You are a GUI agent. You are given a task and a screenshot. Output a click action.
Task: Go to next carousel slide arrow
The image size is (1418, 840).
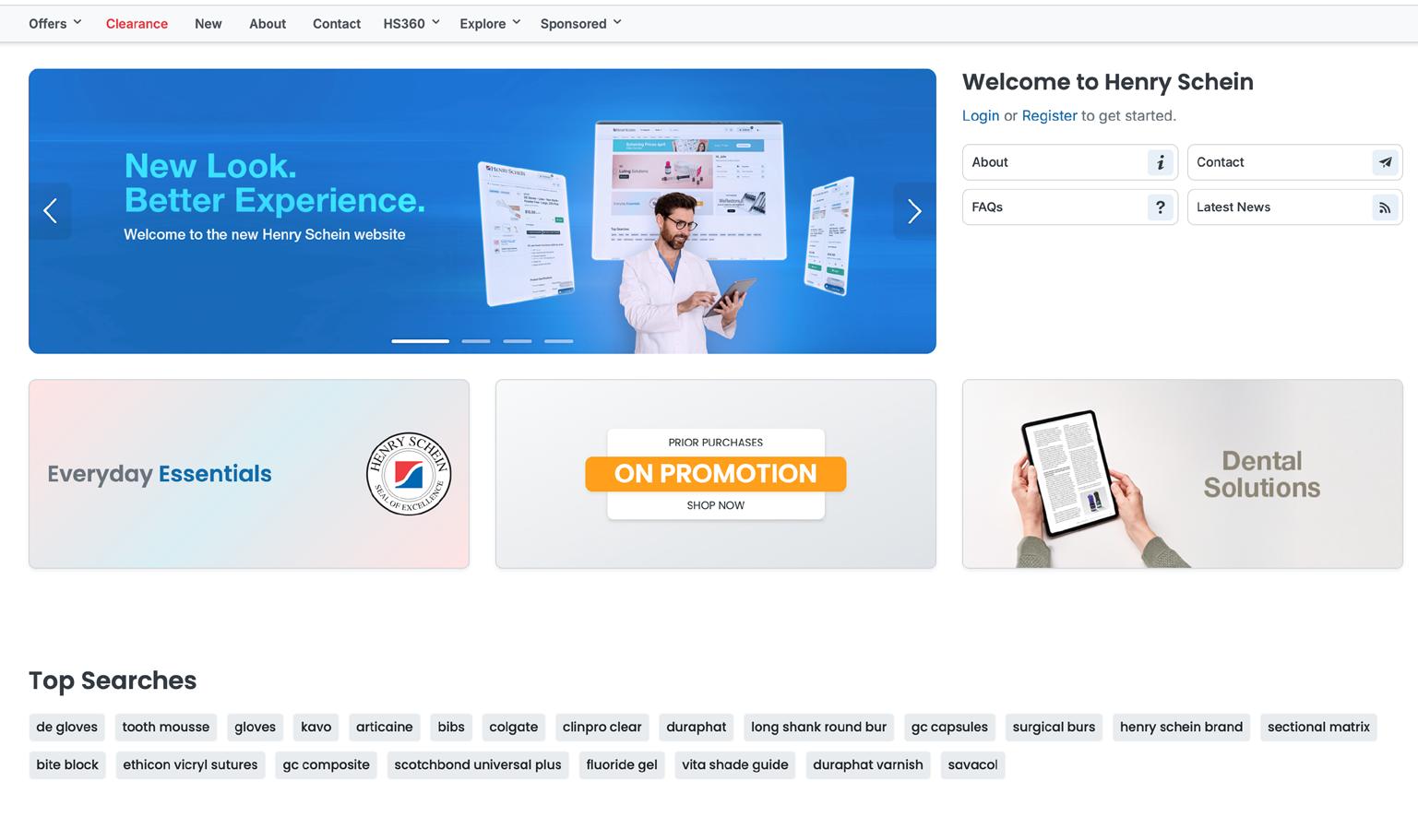[914, 211]
